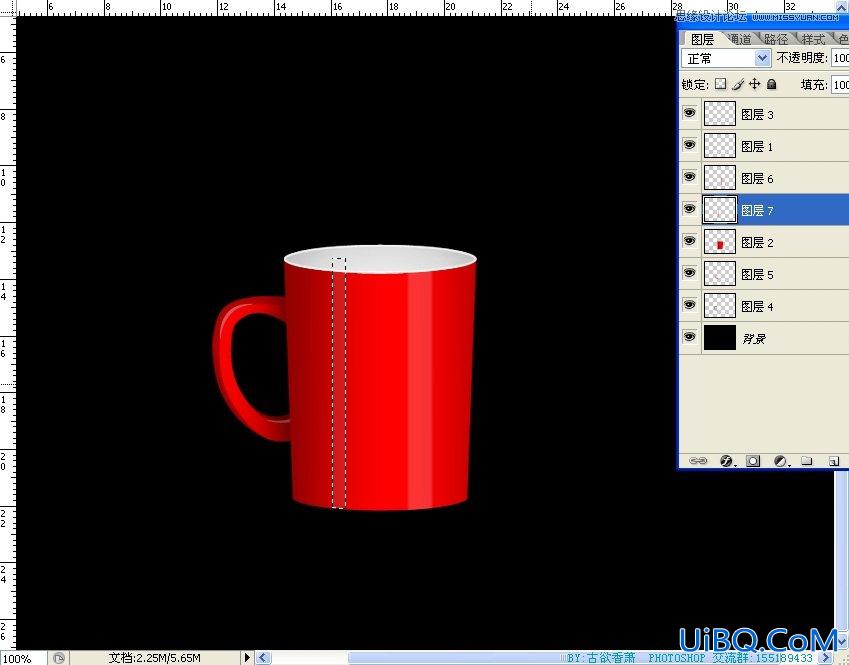Image resolution: width=849 pixels, height=665 pixels.
Task: Click inside the dashed selection on the mug
Action: click(339, 383)
